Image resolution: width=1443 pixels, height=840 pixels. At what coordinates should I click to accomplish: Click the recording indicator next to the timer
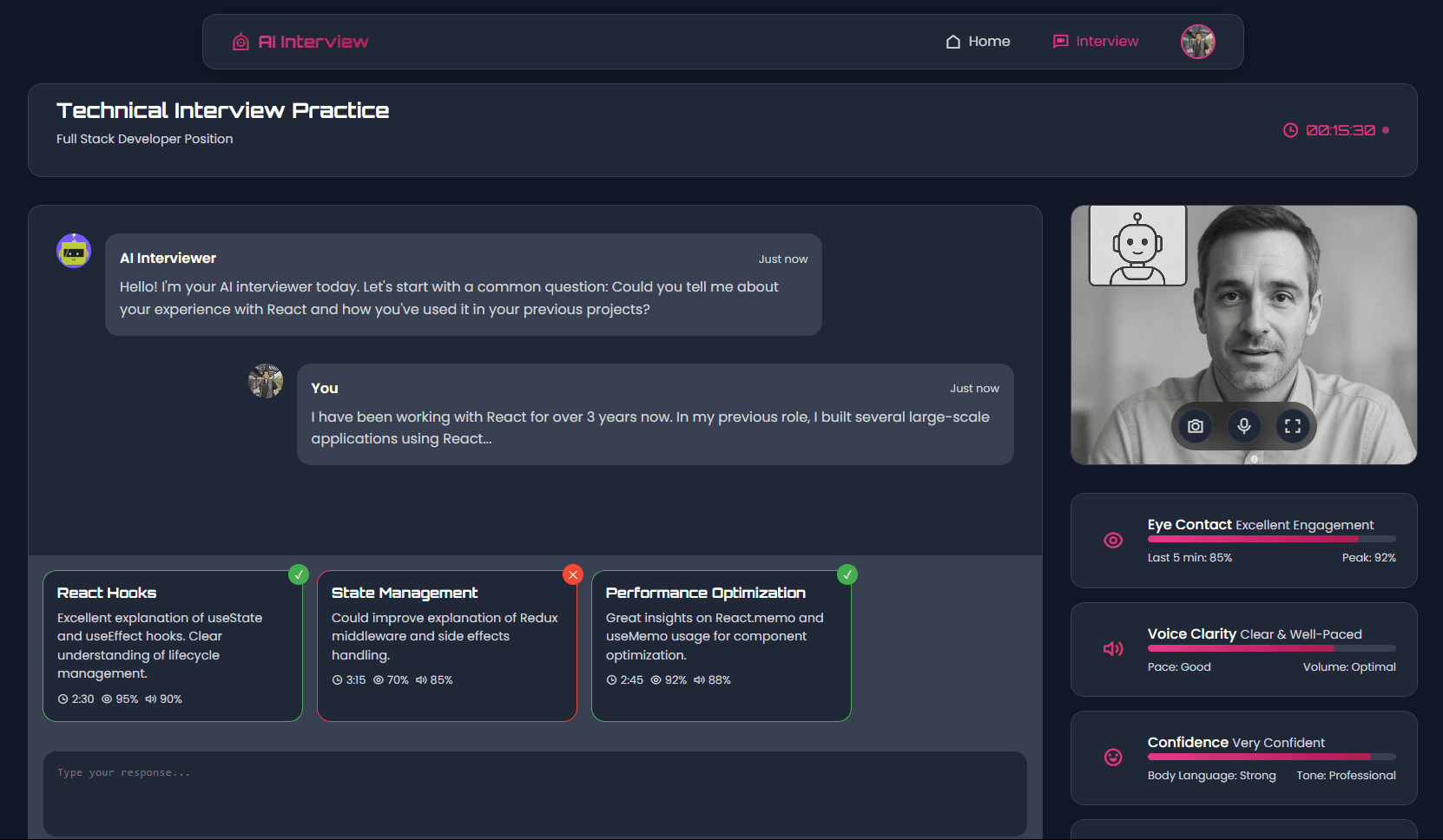[x=1386, y=129]
